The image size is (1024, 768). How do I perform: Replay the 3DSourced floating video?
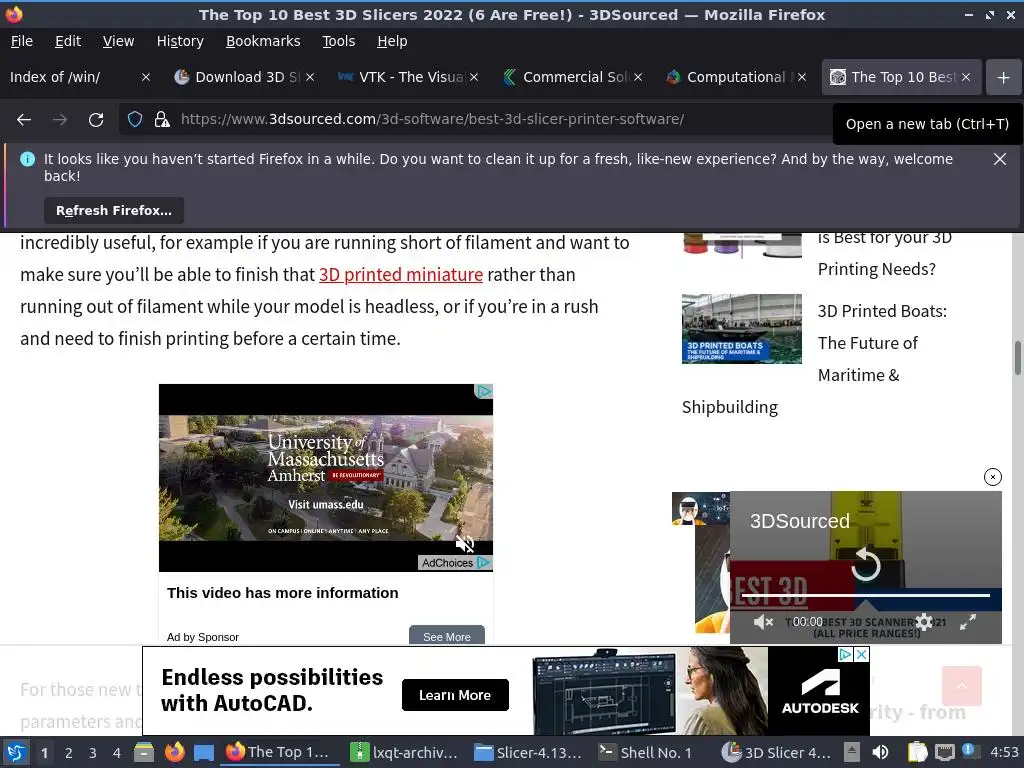click(866, 564)
